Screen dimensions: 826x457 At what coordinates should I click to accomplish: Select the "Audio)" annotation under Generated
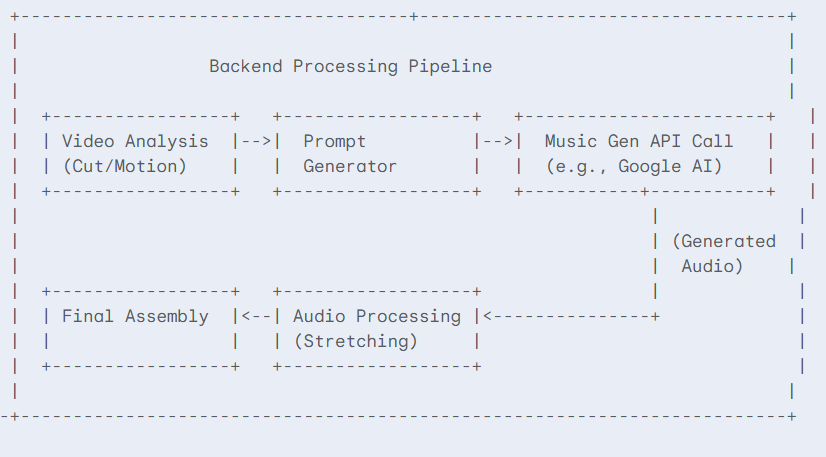(712, 266)
